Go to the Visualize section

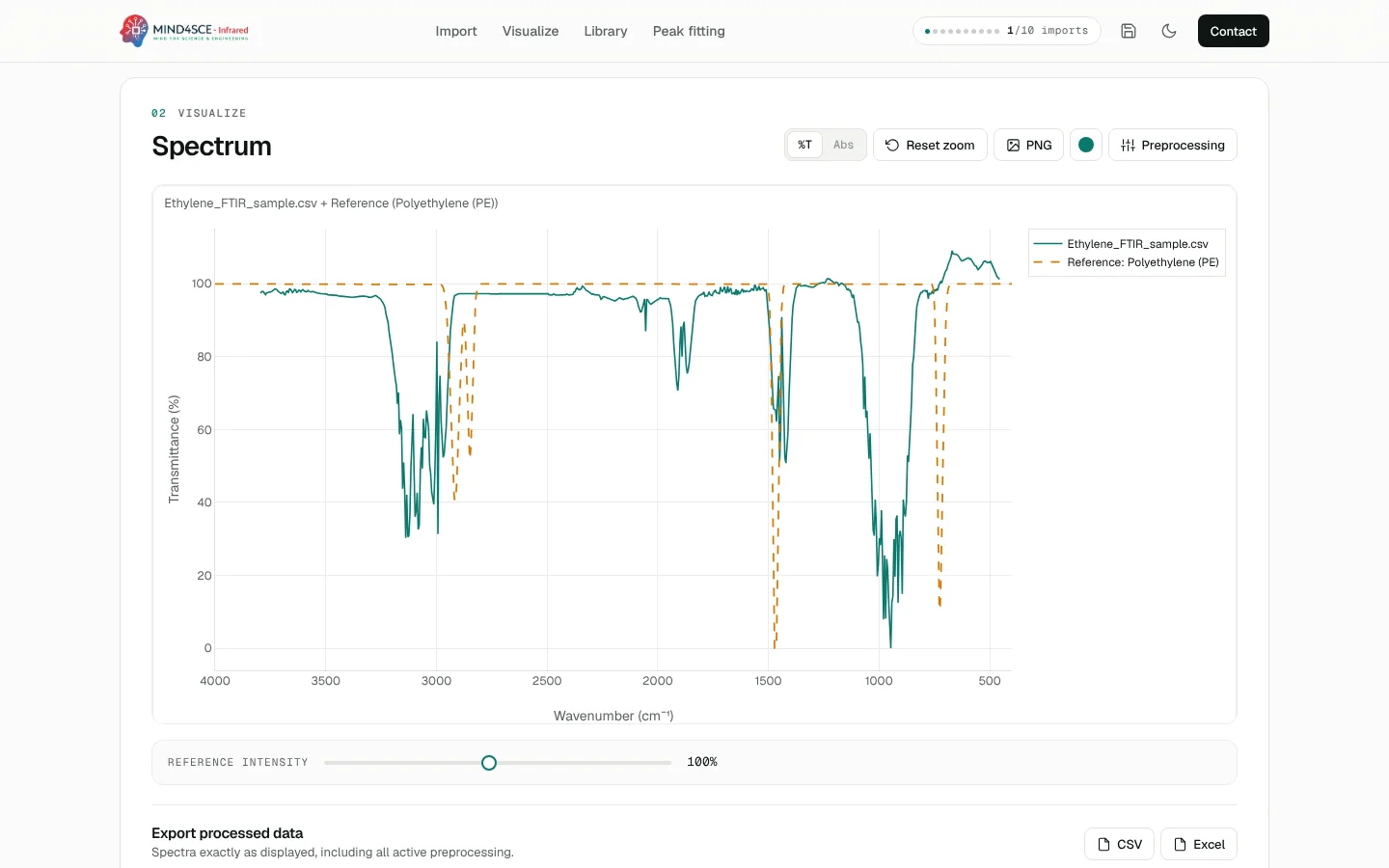coord(531,31)
